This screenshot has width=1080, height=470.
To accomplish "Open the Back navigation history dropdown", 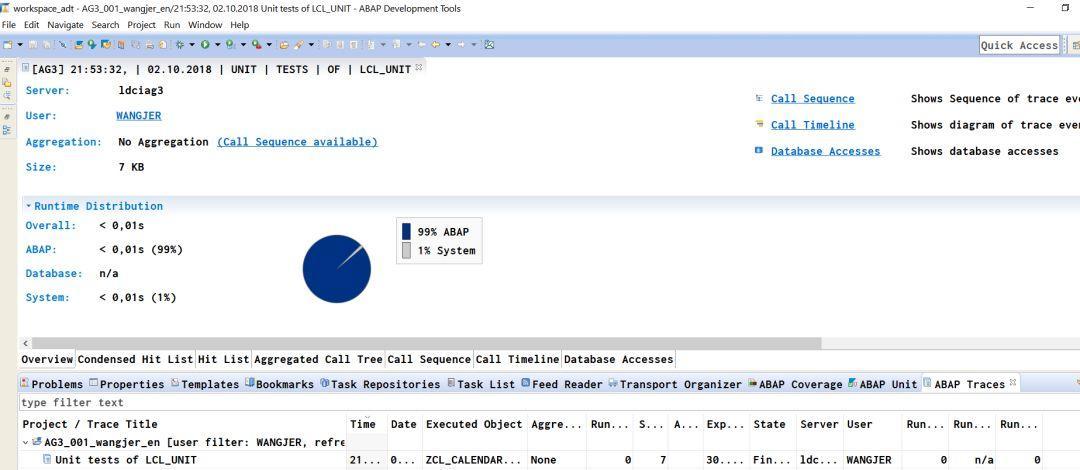I will [448, 45].
